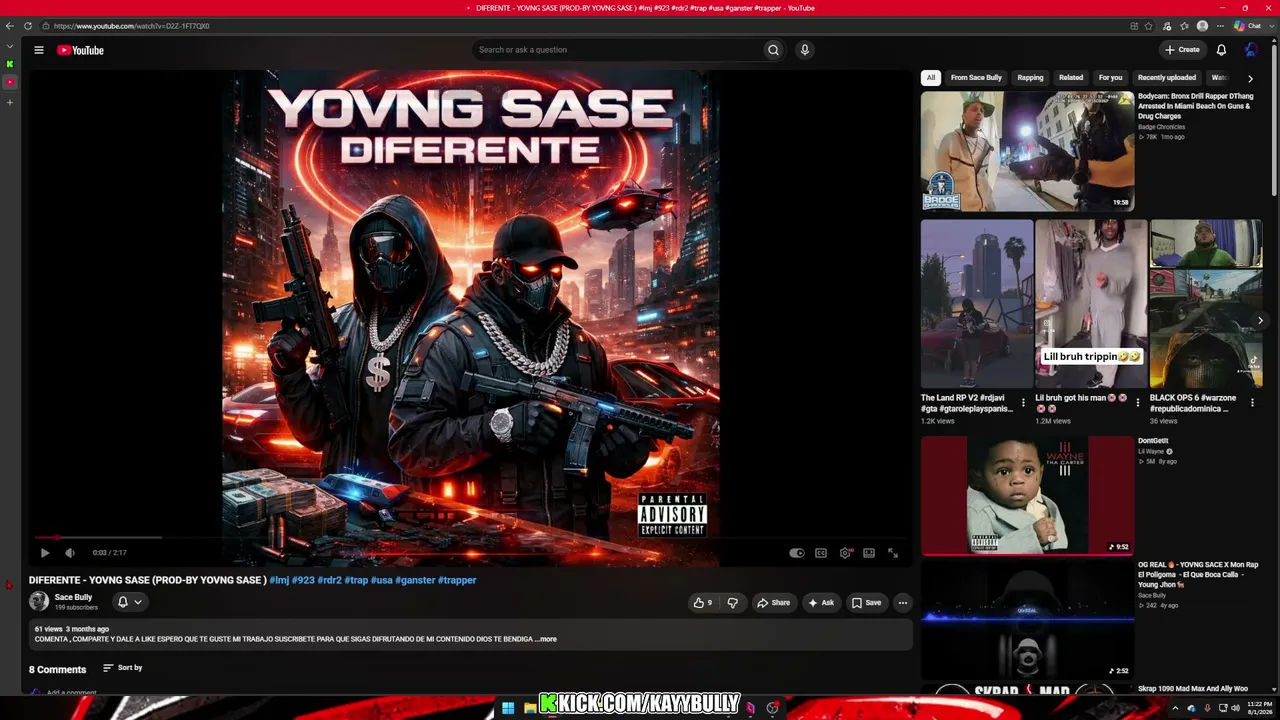
Task: Open the Bodycam Bronx Drill Rapper video thumbnail
Action: 1027,151
